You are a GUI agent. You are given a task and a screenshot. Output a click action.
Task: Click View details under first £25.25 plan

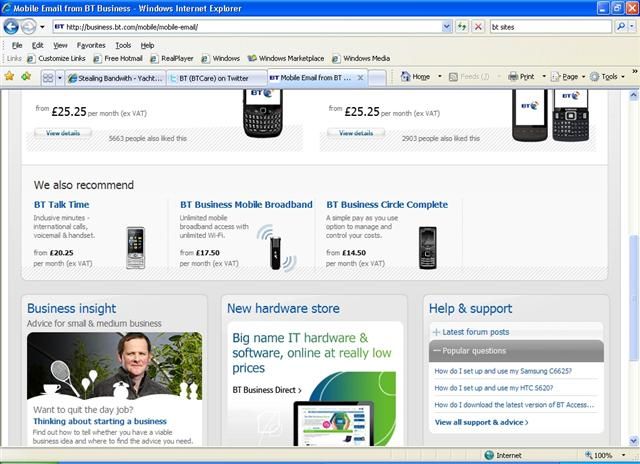[63, 133]
